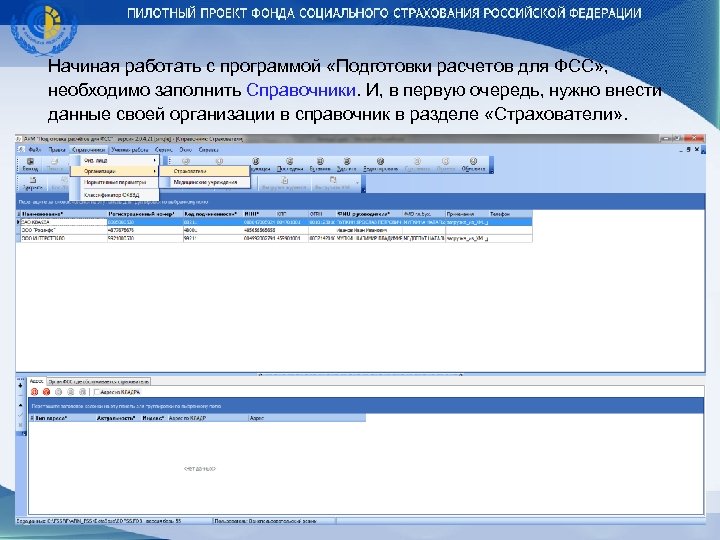Click the Refresh (Обновить) toolbar icon
The image size is (720, 540).
point(473,164)
